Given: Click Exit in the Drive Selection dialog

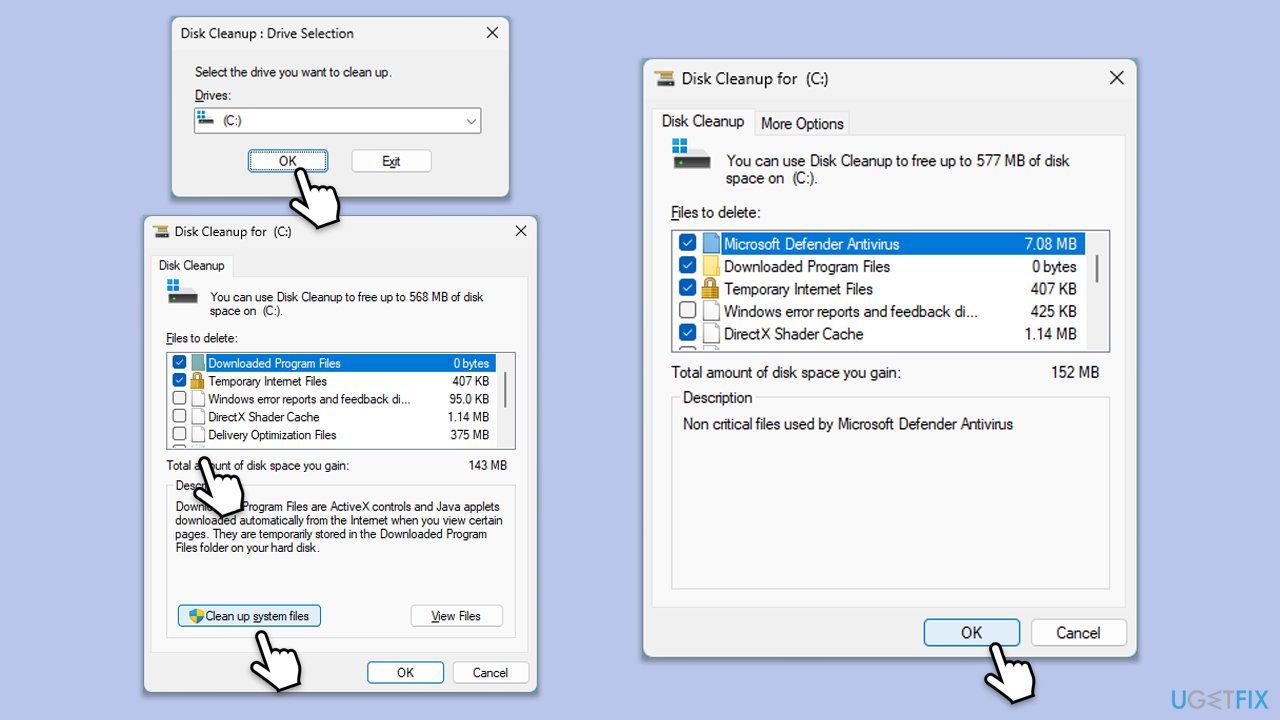Looking at the screenshot, I should pos(390,160).
